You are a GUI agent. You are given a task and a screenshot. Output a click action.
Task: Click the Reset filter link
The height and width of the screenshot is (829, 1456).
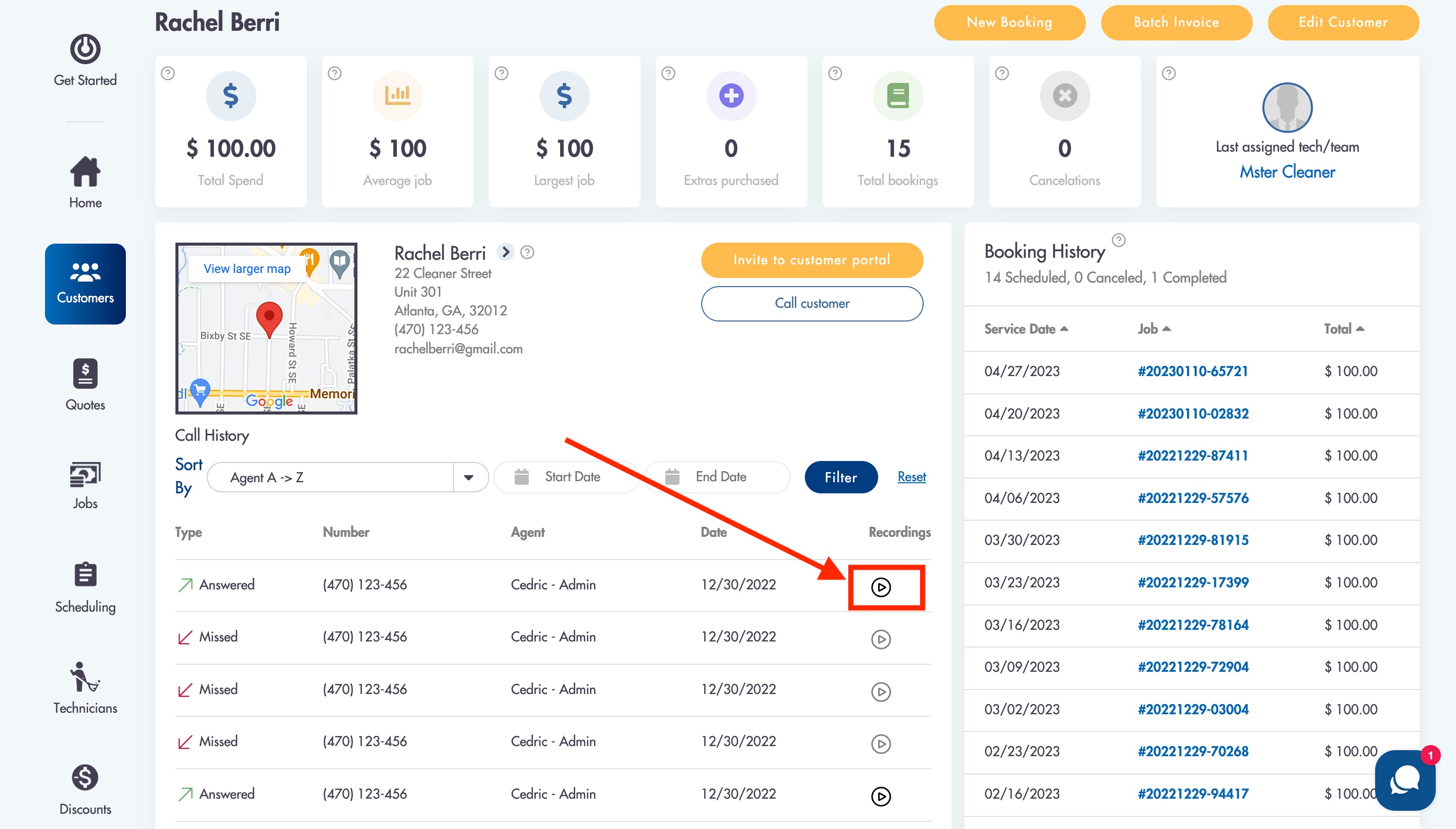point(911,477)
